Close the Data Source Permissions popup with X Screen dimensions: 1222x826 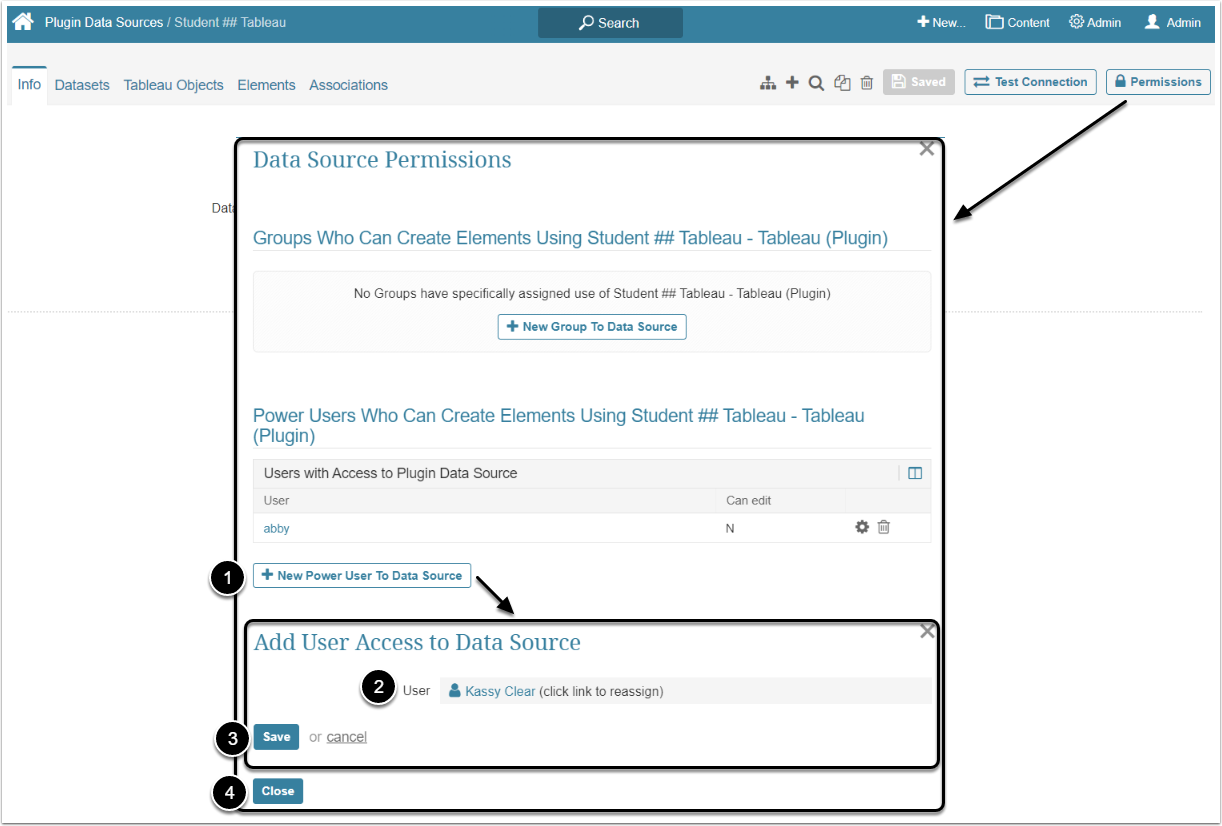click(x=927, y=149)
